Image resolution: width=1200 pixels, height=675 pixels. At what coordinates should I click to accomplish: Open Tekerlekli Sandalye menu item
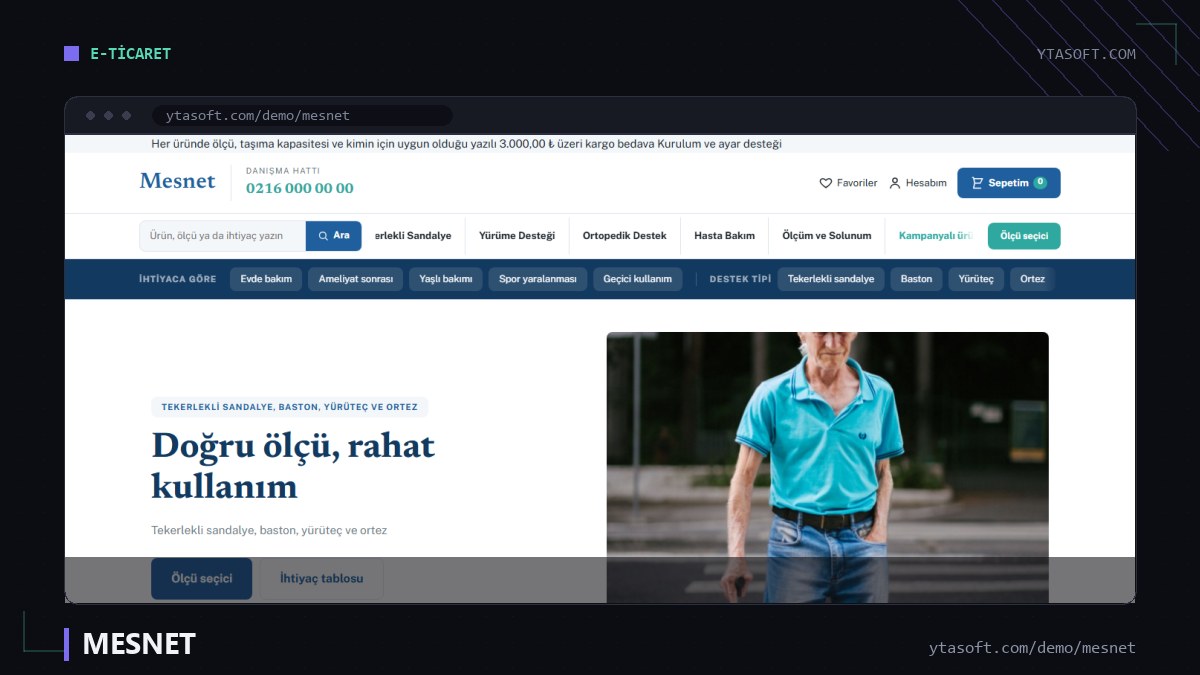413,236
